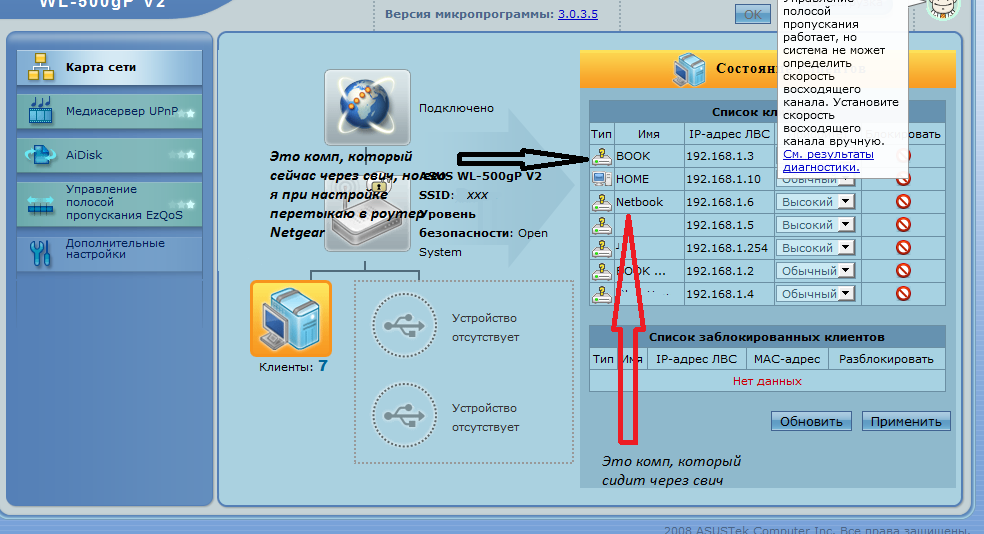
Task: Click the upper USB device placeholder icon
Action: [x=404, y=326]
